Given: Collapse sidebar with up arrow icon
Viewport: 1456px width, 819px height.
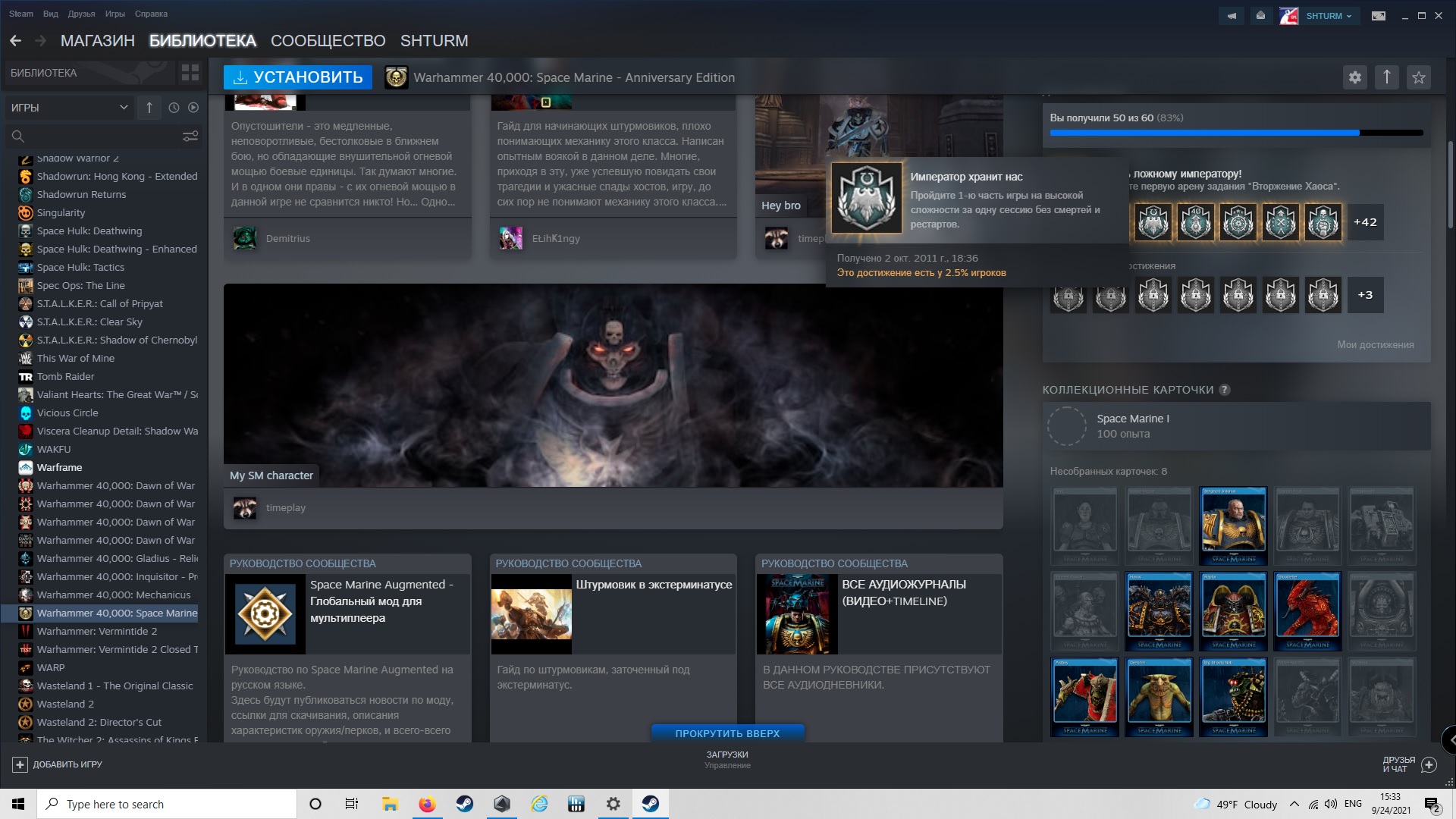Looking at the screenshot, I should [149, 108].
